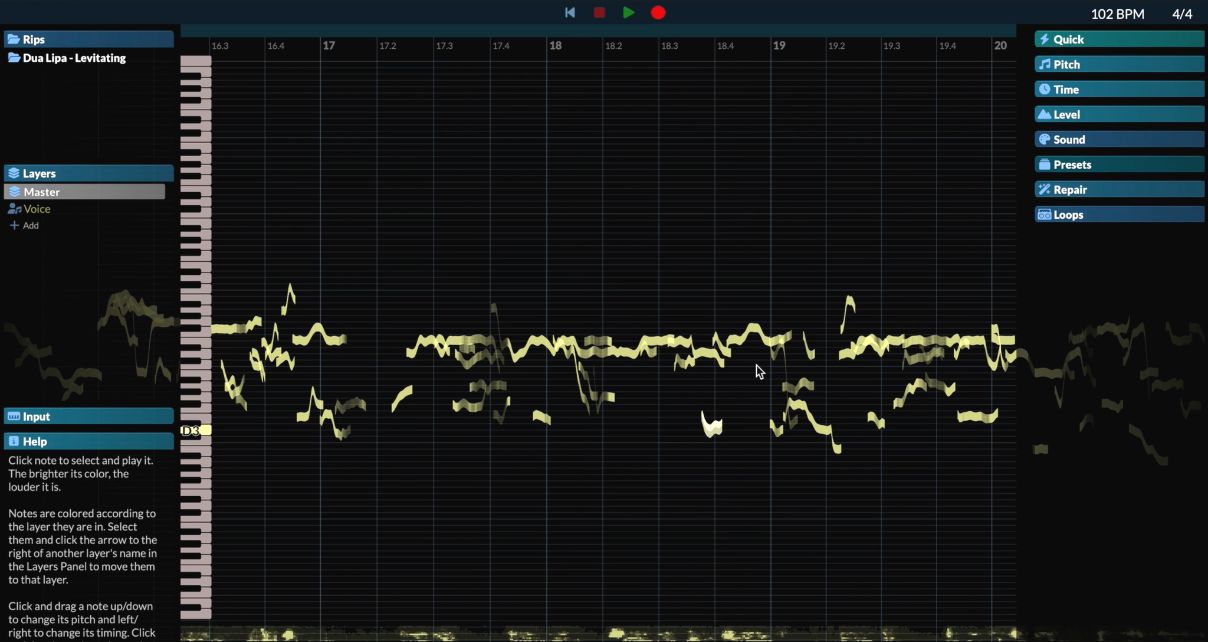Image resolution: width=1208 pixels, height=642 pixels.
Task: Click the Presets panel header
Action: (1118, 164)
